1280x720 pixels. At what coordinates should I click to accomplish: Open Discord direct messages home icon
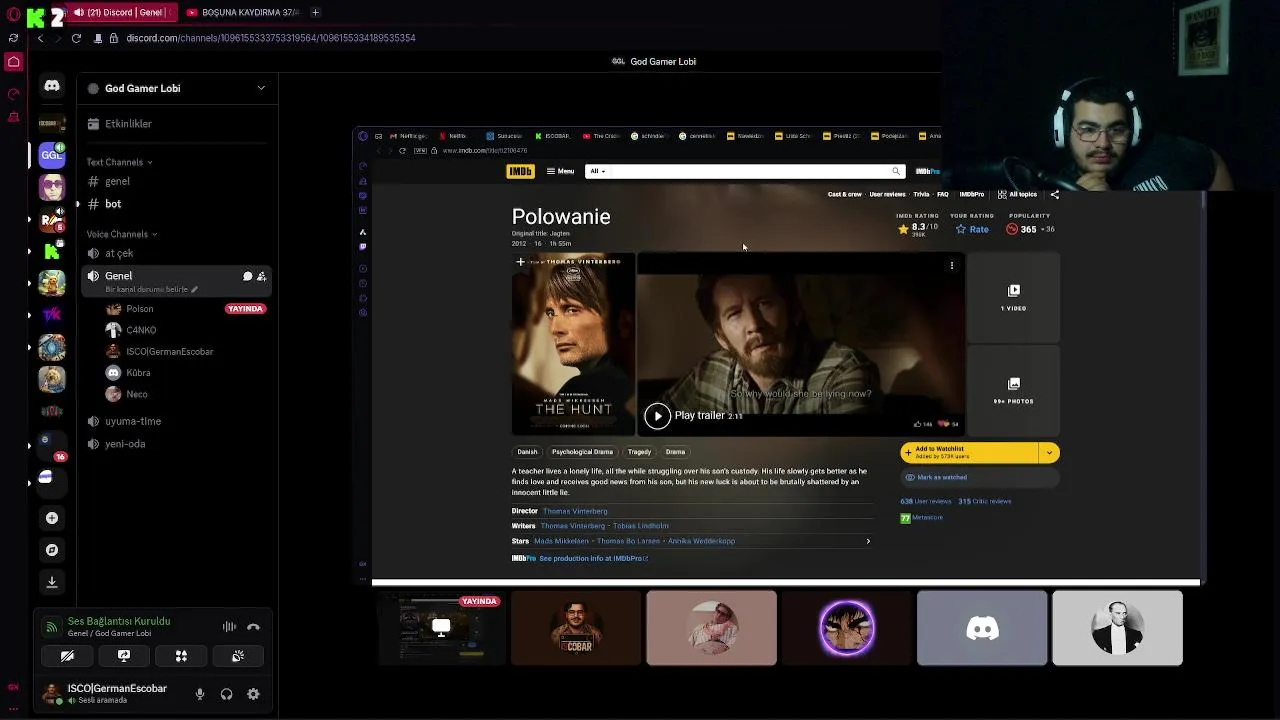tap(52, 86)
